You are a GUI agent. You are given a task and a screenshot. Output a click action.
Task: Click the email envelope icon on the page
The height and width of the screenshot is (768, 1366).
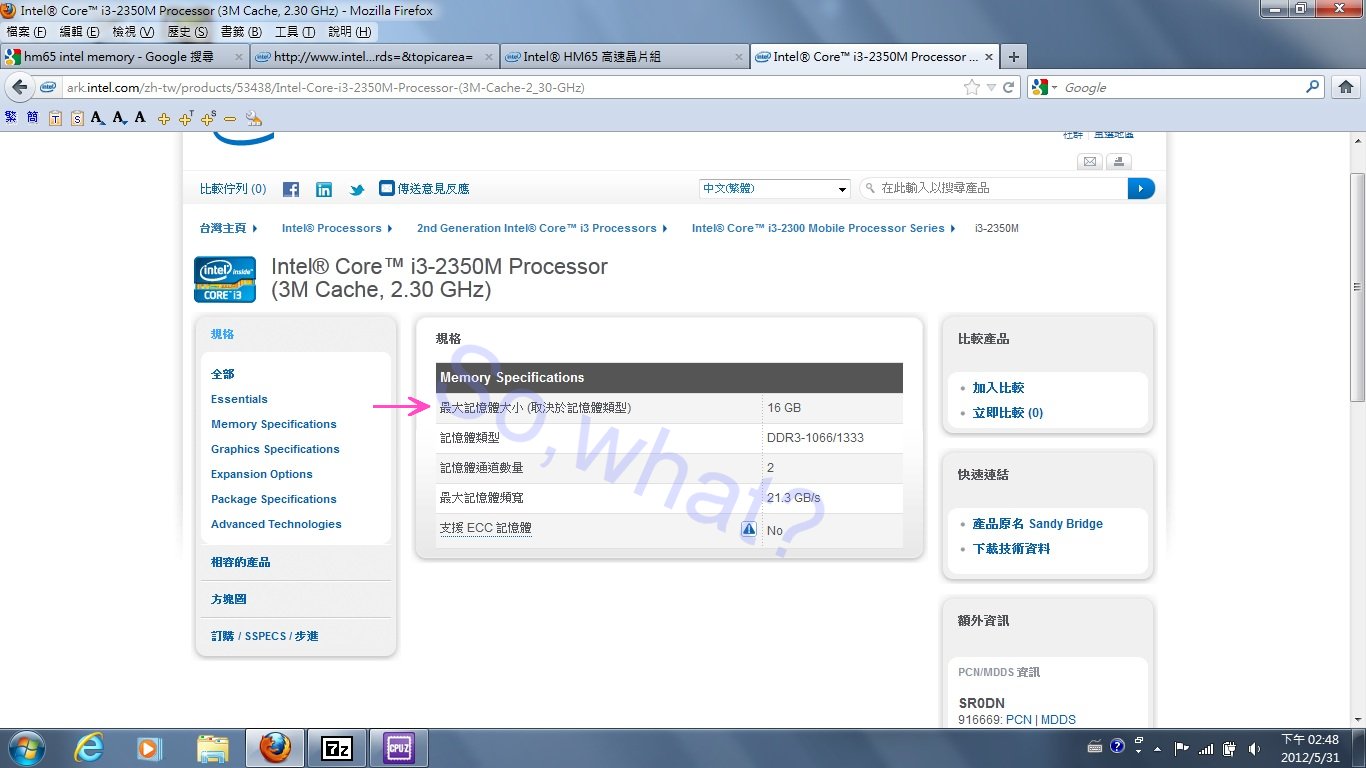[x=1090, y=162]
